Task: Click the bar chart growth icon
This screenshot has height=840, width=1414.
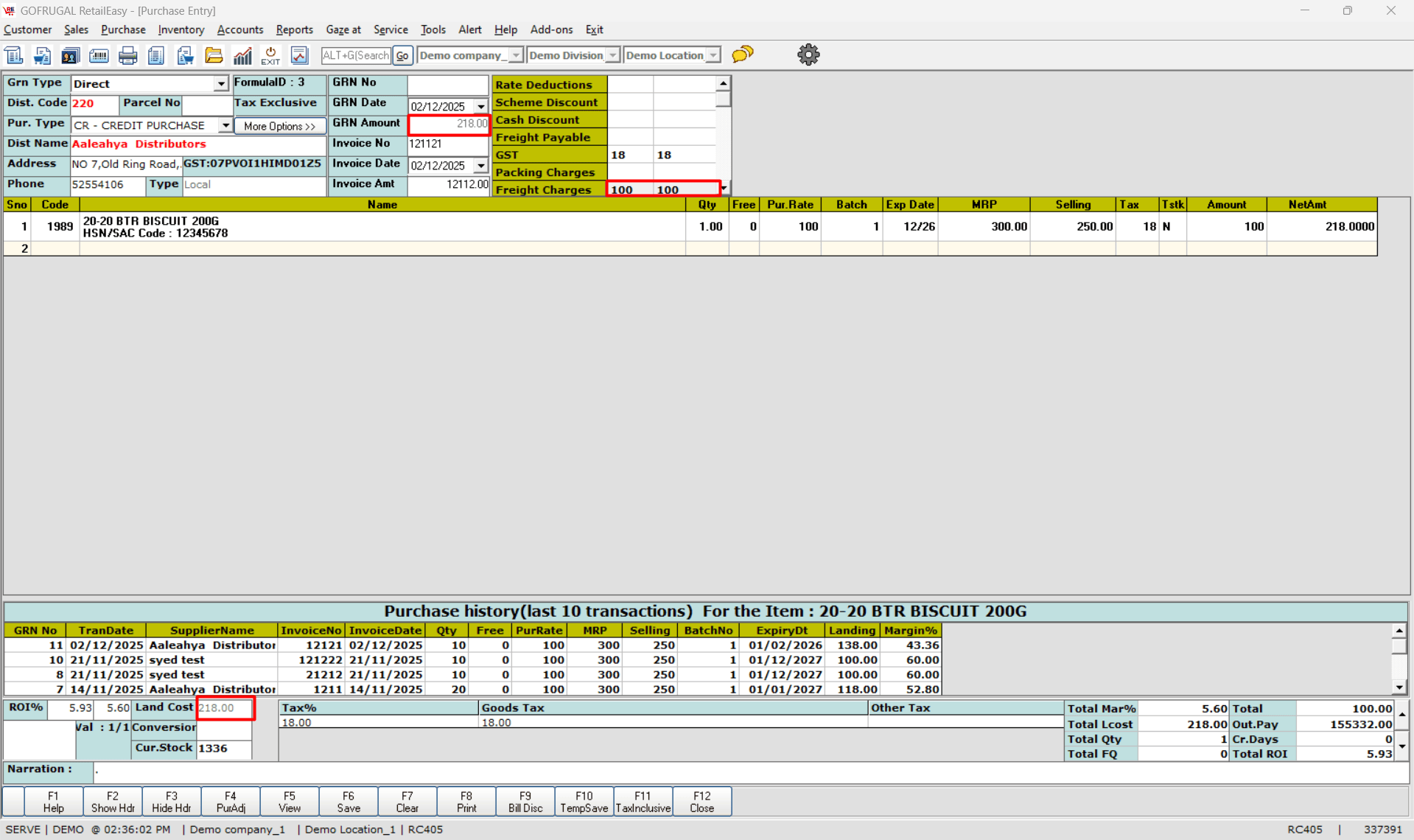Action: click(242, 55)
